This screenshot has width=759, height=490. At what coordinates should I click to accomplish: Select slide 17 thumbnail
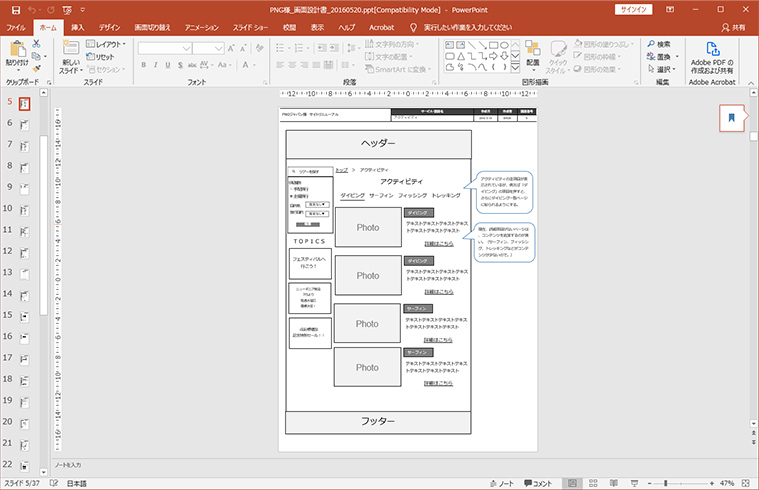pos(24,359)
